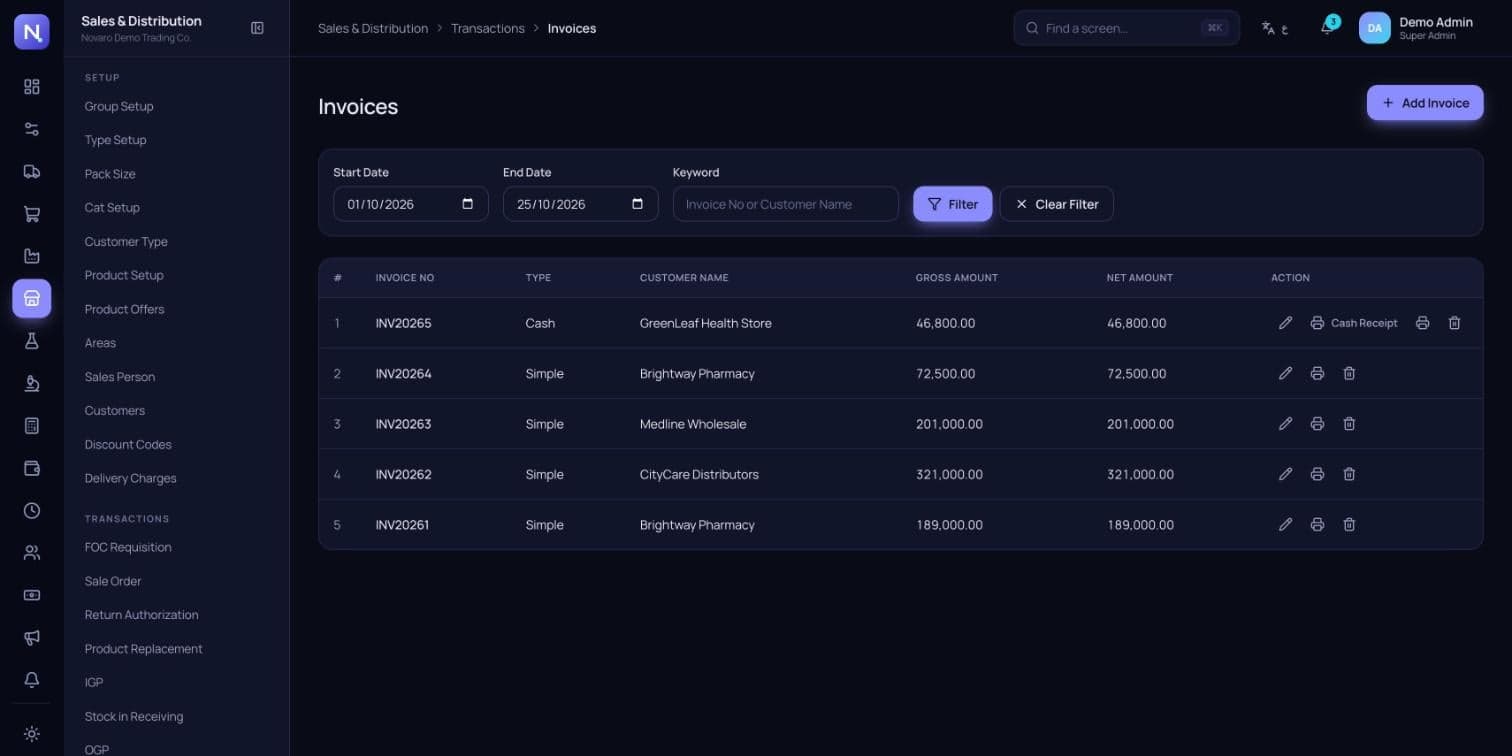Open the flask lab module icon
Screen dimensions: 1512x756
point(32,341)
